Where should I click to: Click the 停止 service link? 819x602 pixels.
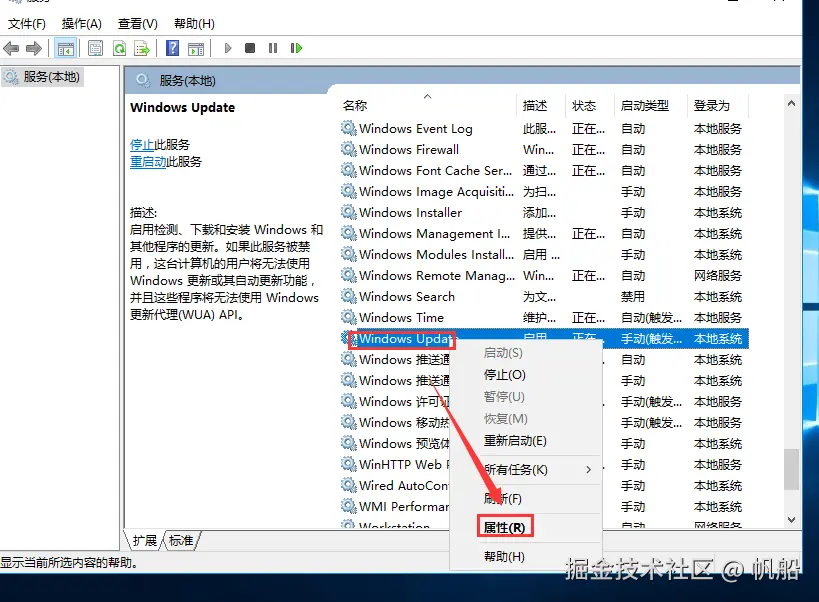point(142,145)
